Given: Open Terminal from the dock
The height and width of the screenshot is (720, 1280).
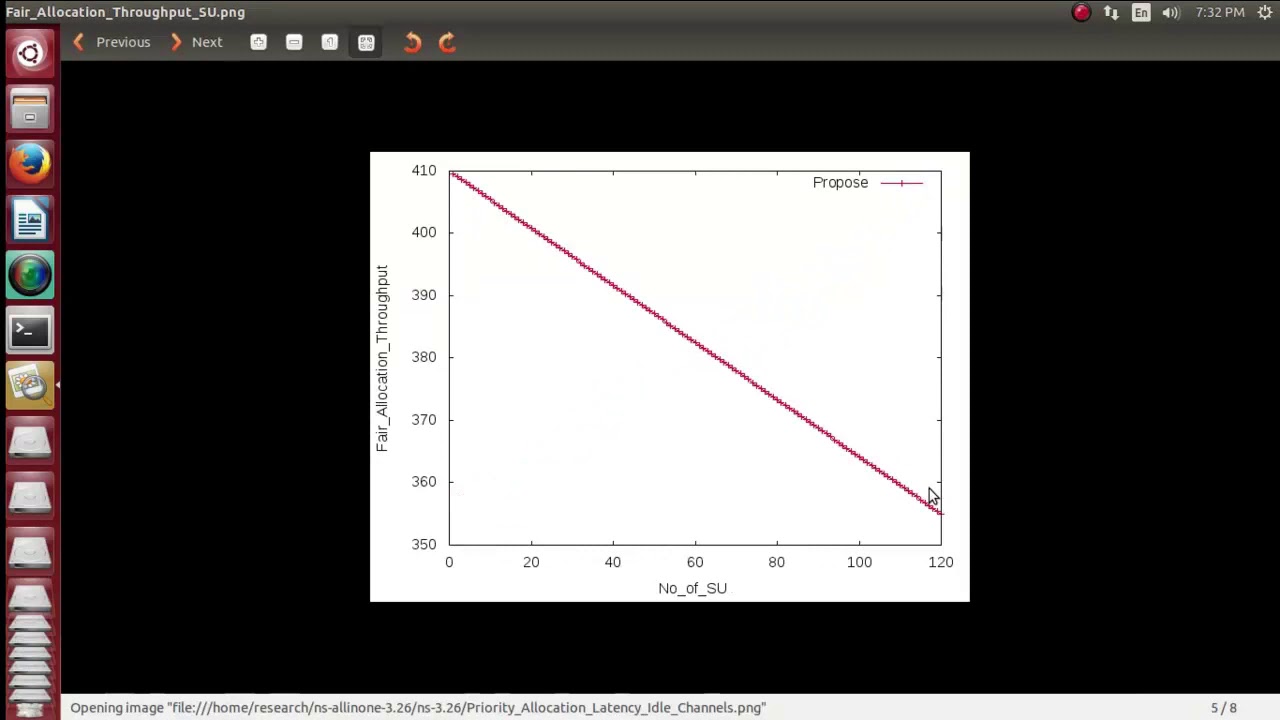Looking at the screenshot, I should [30, 330].
